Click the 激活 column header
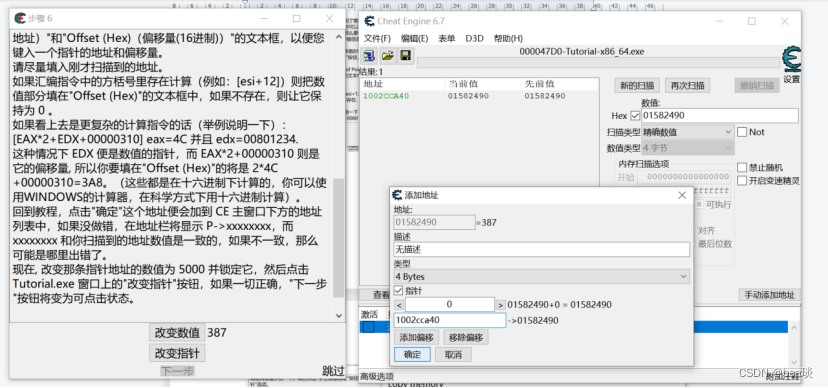Viewport: 828px width, 388px height. tap(369, 314)
